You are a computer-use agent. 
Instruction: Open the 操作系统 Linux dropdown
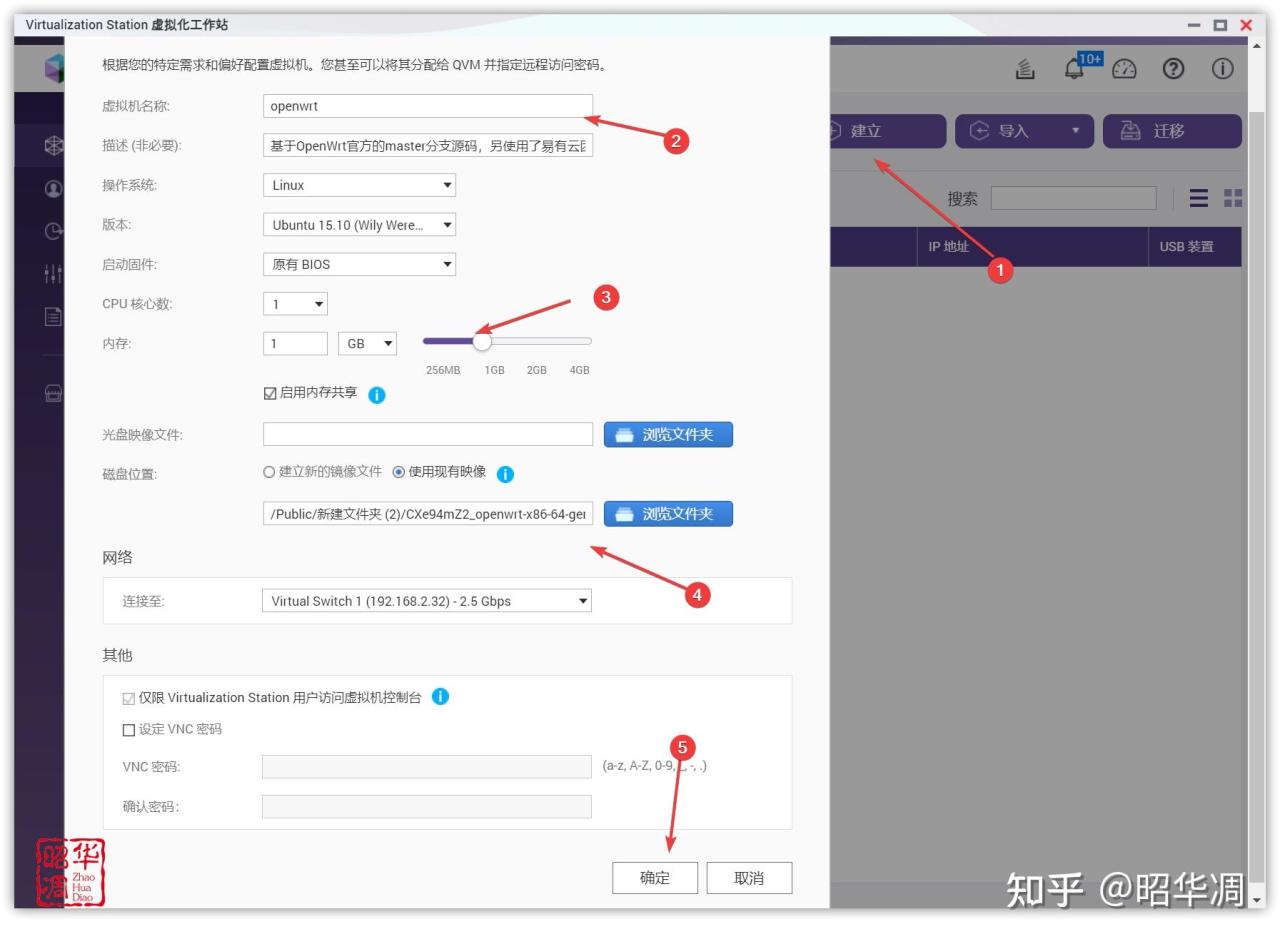(359, 185)
